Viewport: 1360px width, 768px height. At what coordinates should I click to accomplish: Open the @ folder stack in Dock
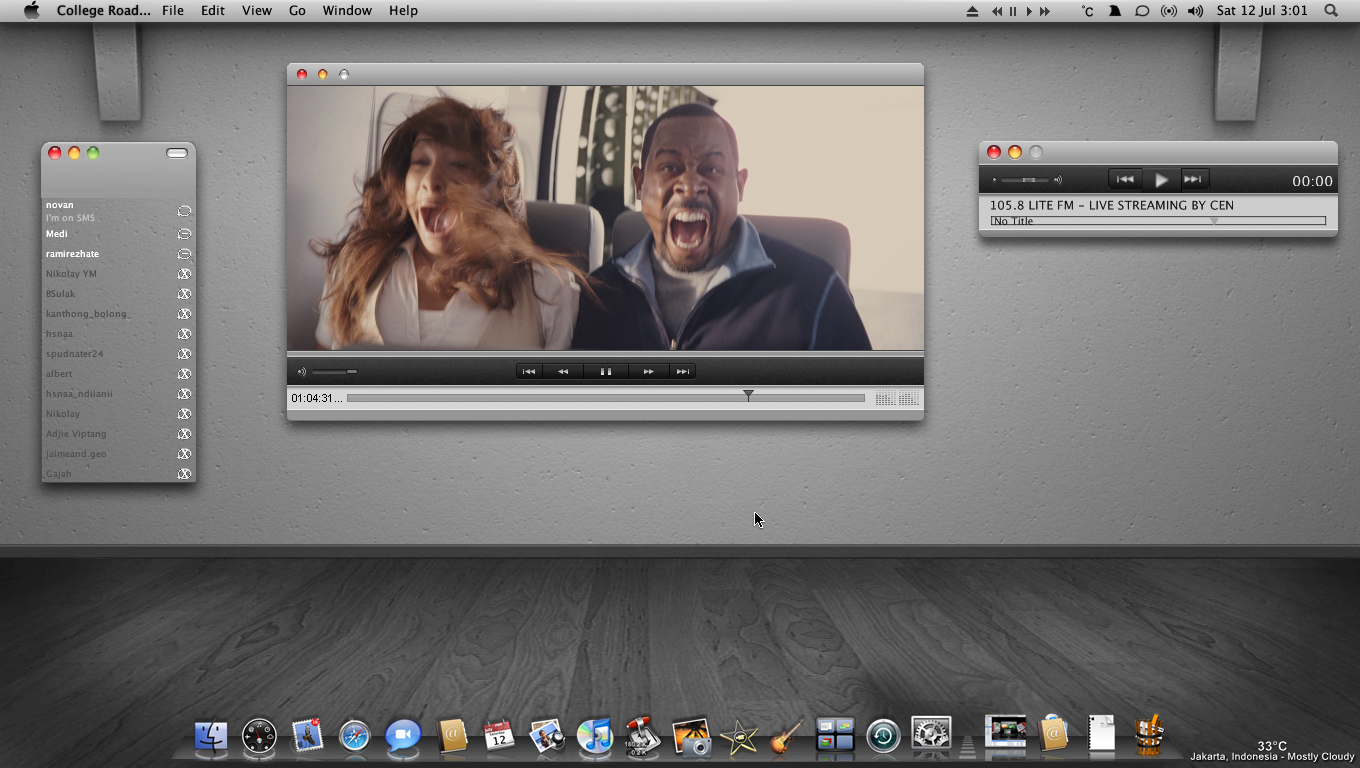coord(1054,733)
